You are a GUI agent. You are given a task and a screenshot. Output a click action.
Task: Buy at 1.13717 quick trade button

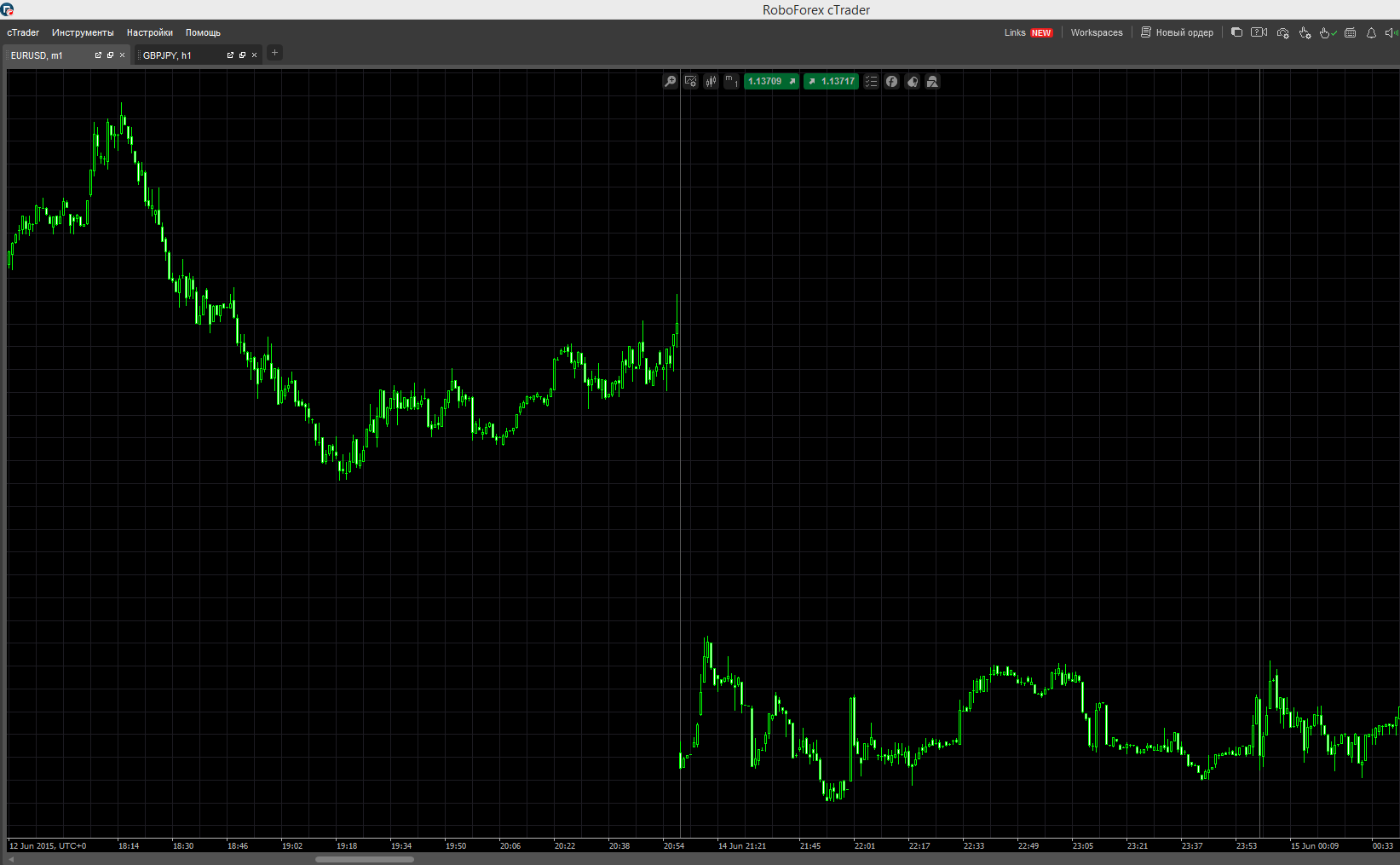click(x=831, y=82)
